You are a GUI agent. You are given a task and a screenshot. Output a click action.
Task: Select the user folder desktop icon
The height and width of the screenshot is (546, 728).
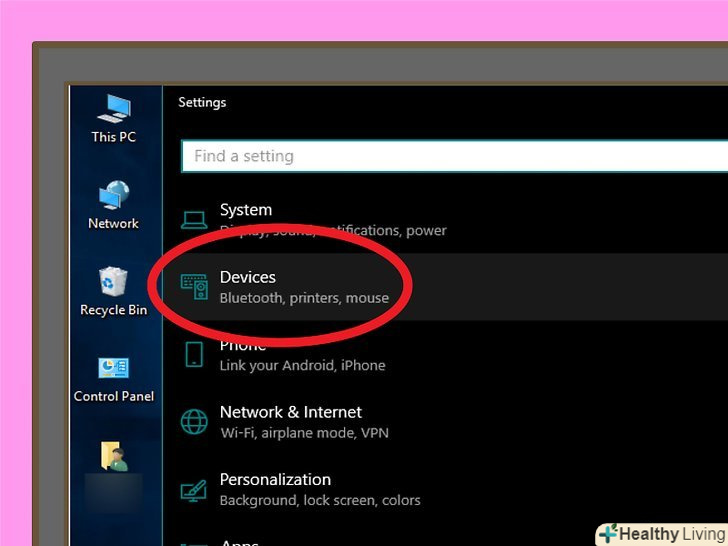(113, 457)
